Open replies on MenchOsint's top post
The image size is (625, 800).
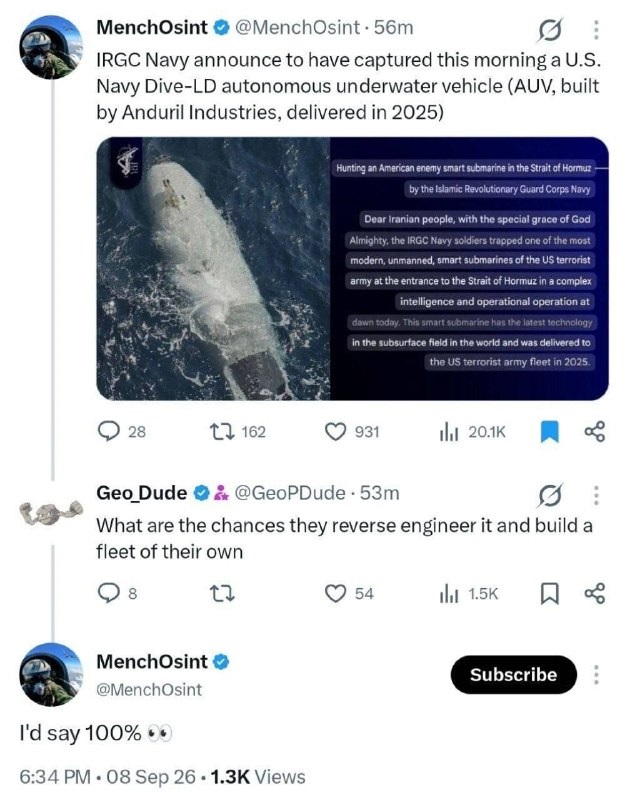121,432
